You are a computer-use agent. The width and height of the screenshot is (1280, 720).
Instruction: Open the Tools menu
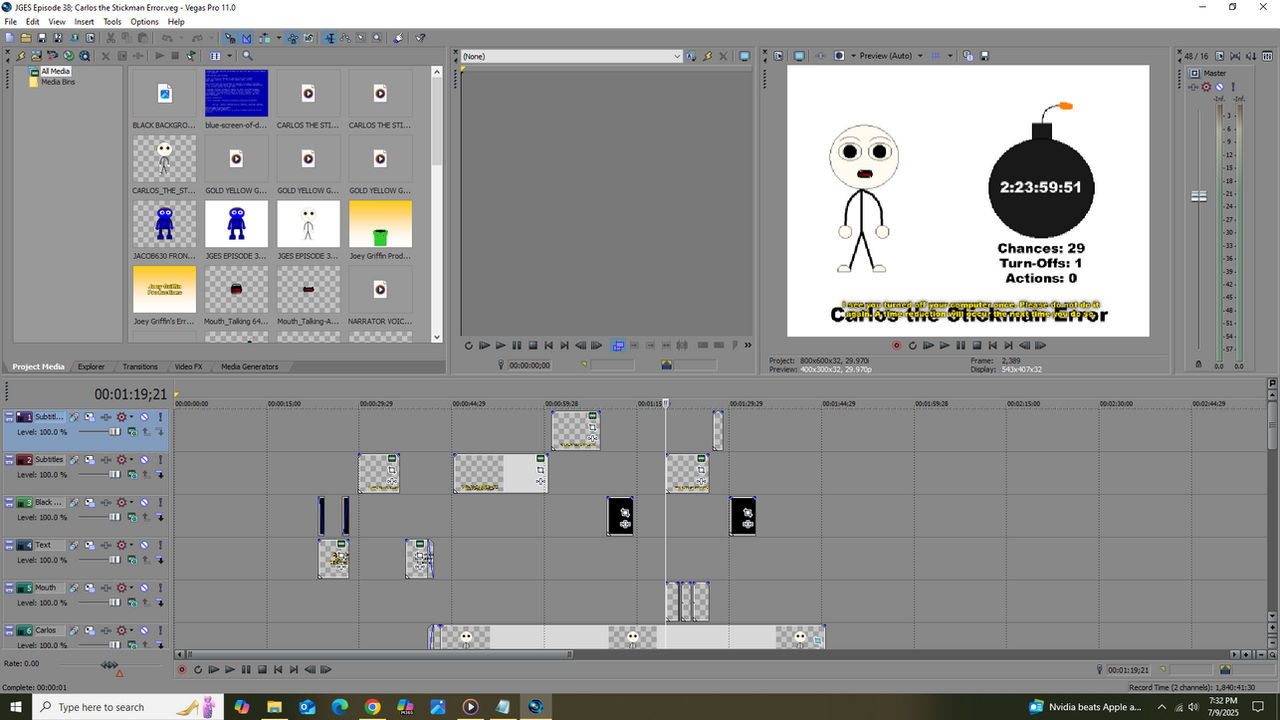[111, 21]
